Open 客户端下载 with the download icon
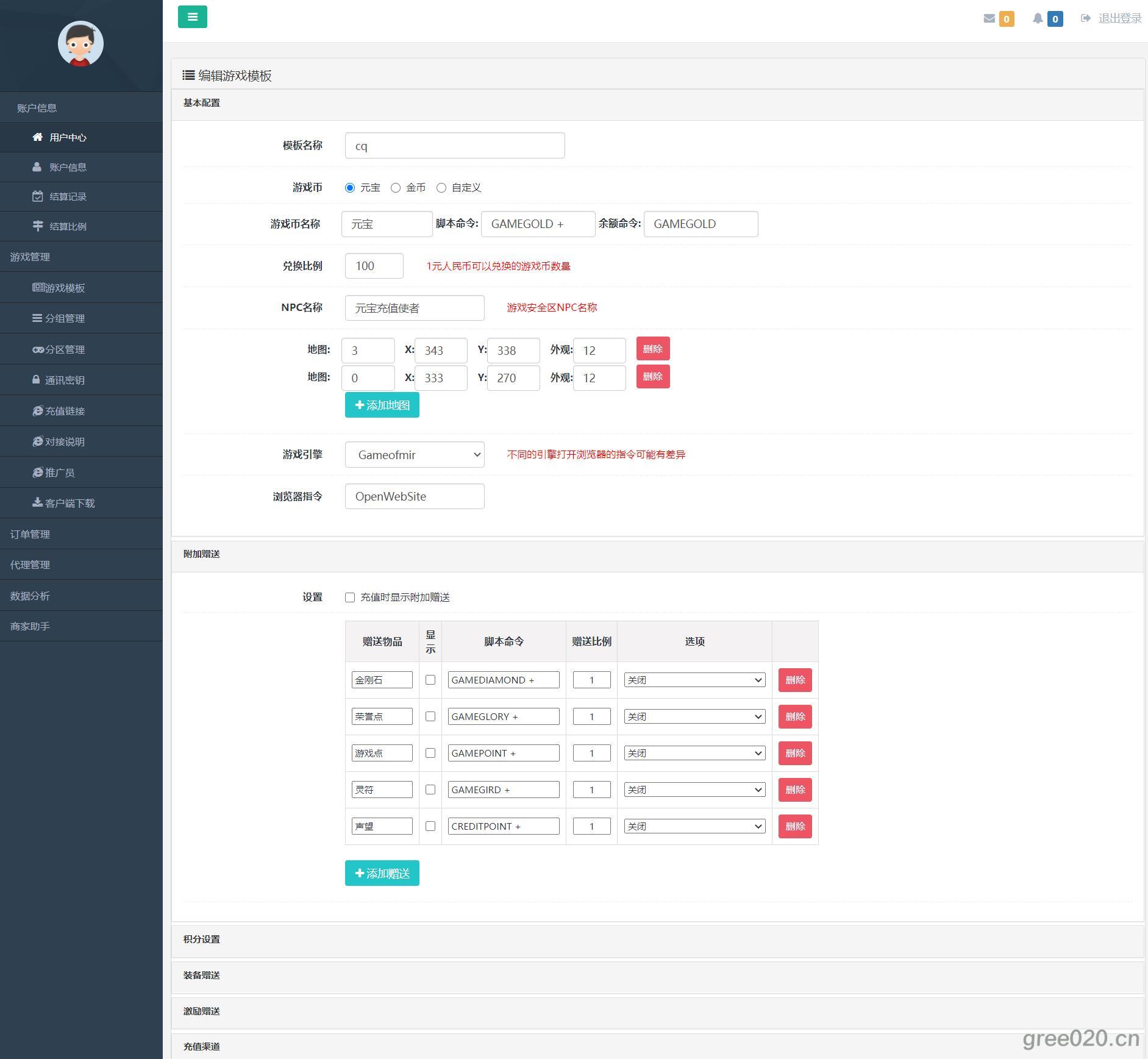The image size is (1148, 1059). coord(70,504)
